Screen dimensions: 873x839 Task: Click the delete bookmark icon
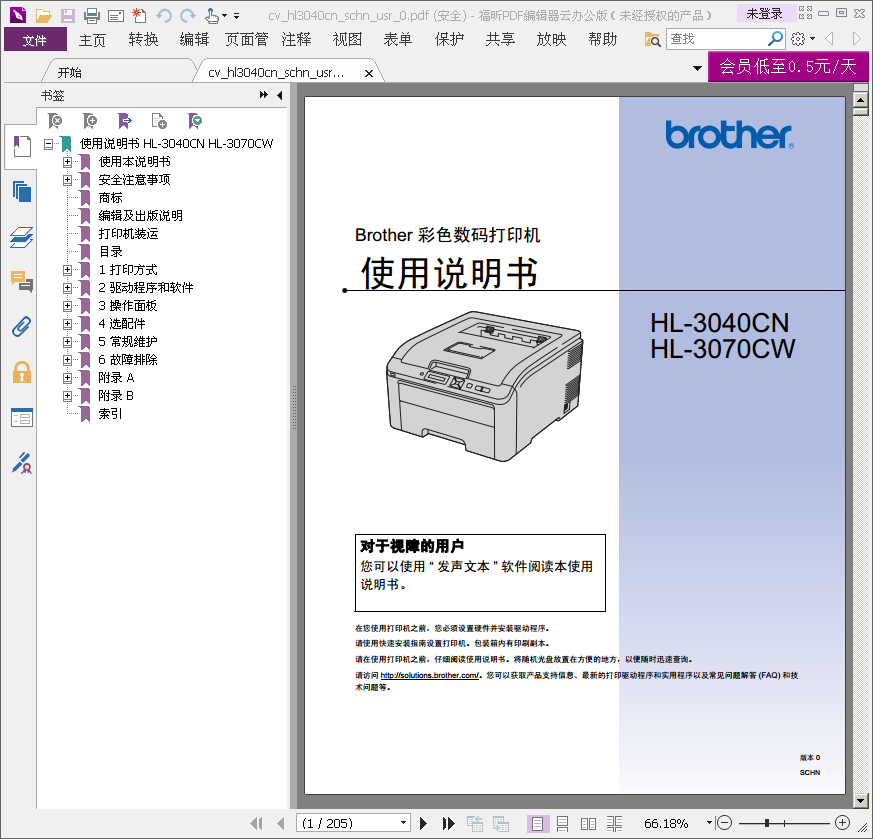(55, 120)
